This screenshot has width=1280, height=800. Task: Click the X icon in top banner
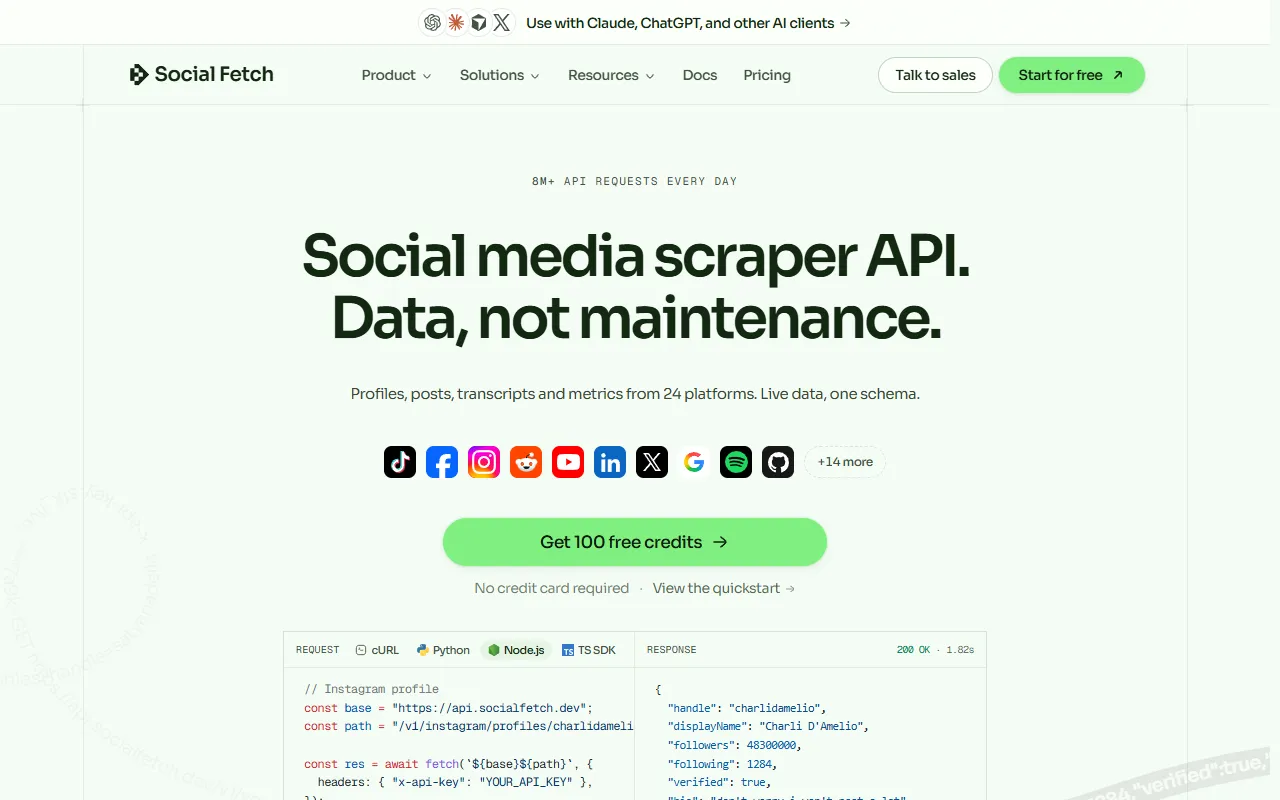(501, 22)
